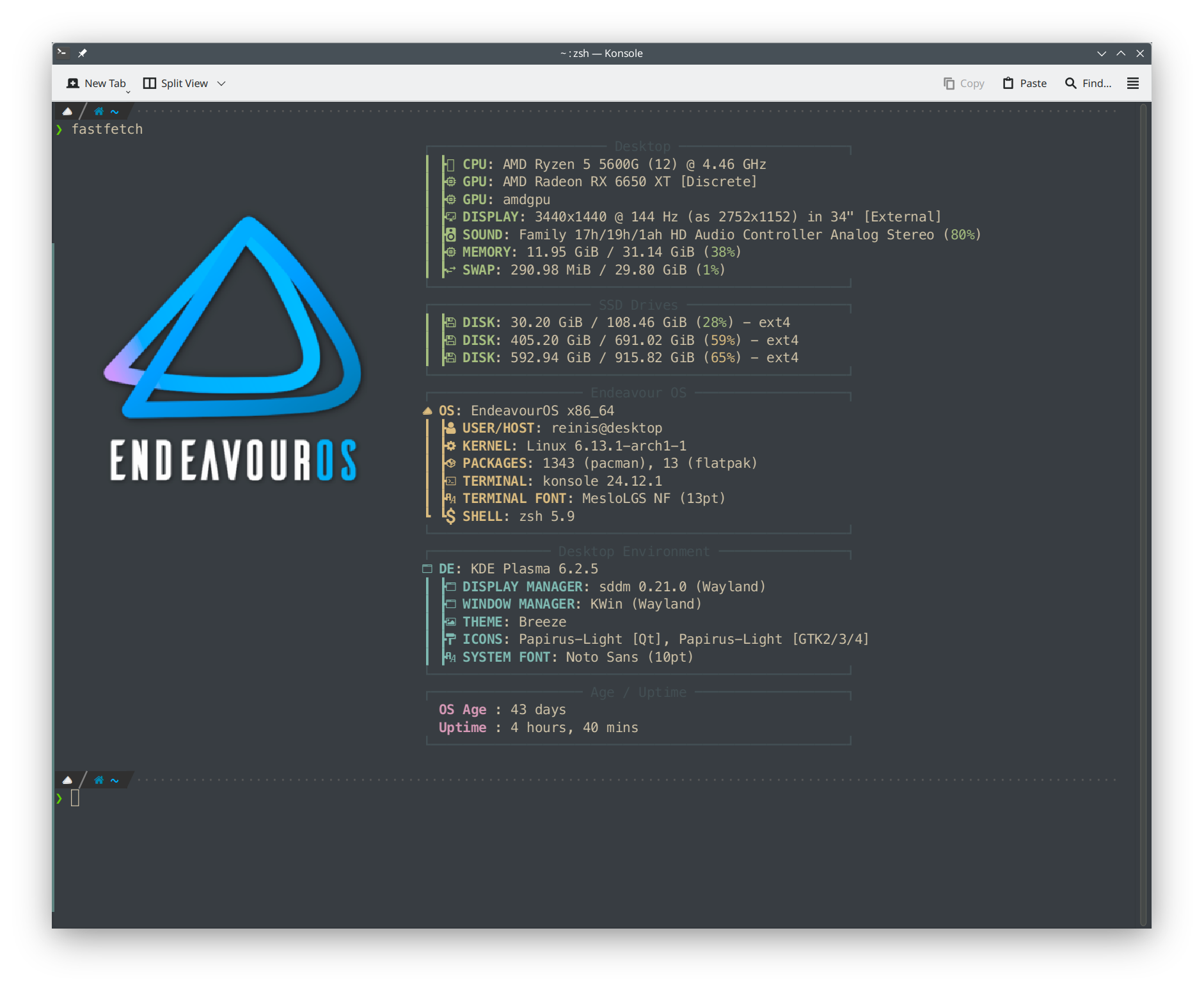Screen dimensions: 1204x990
Task: Click the DISK 592.94 GiB line
Action: 621,358
